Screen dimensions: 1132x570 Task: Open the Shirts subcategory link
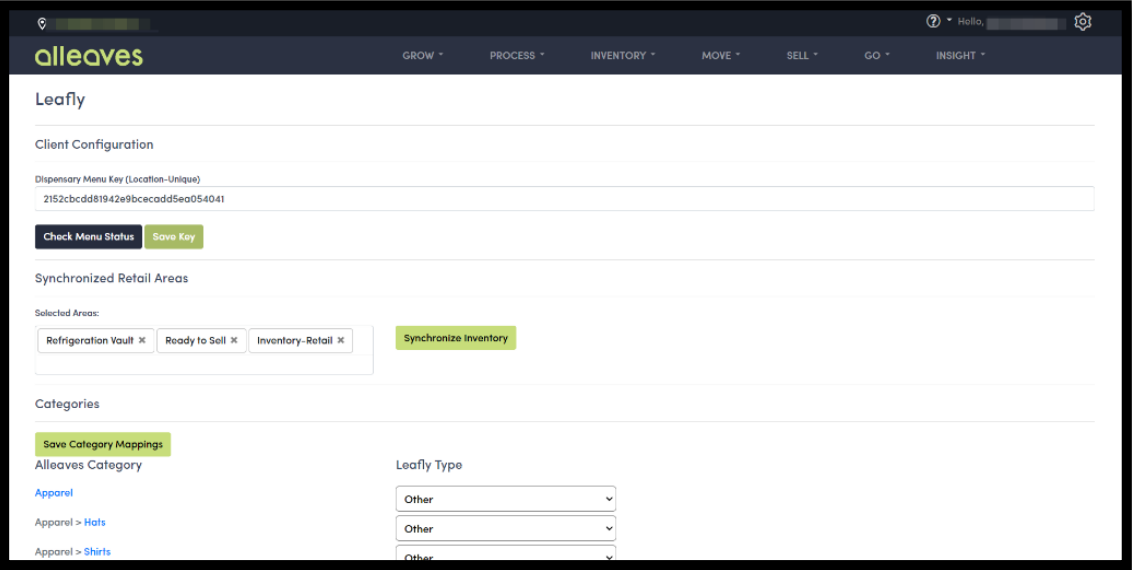click(97, 551)
